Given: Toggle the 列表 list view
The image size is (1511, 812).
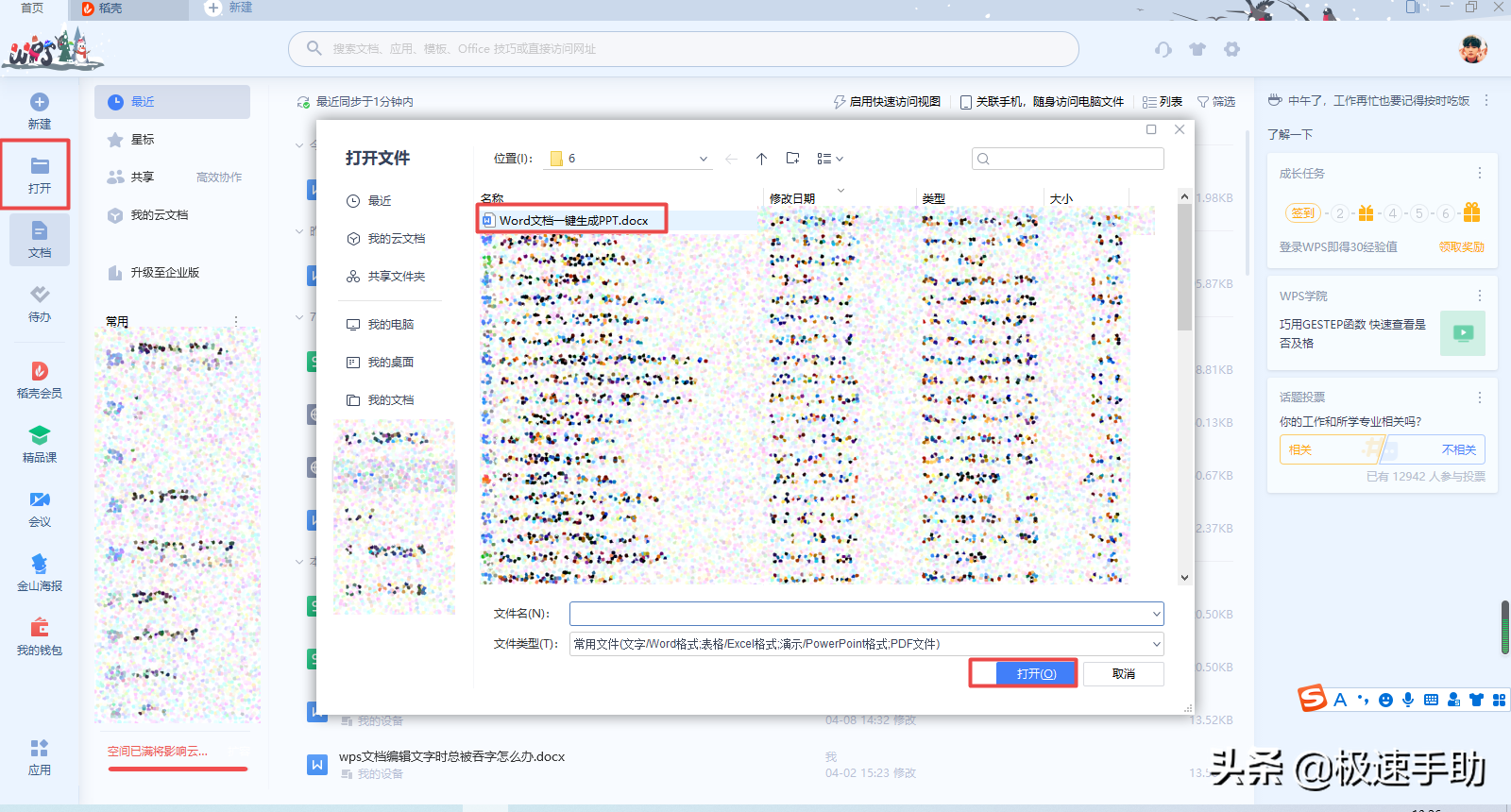Looking at the screenshot, I should (1163, 102).
